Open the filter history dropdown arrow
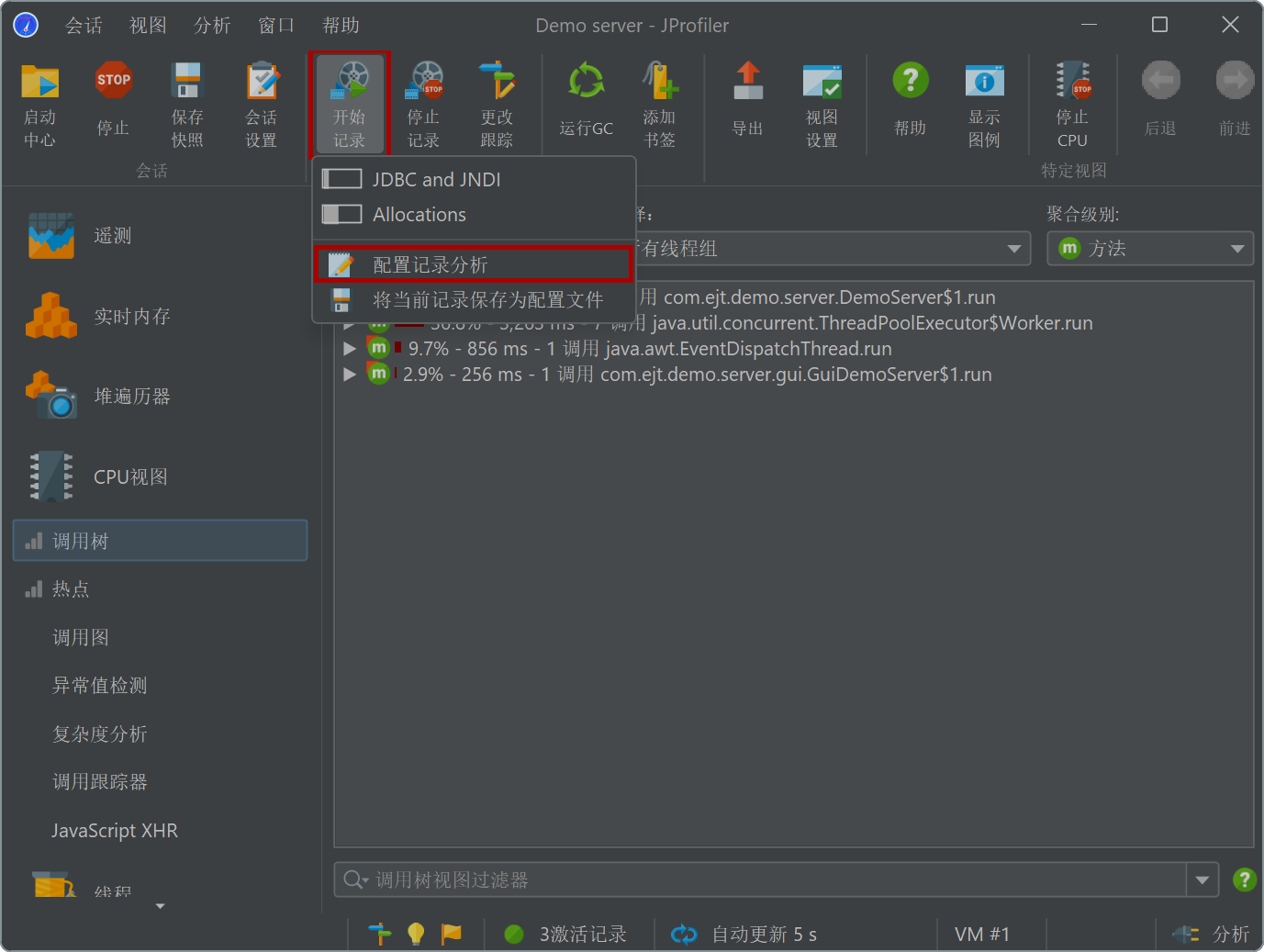 pos(1202,879)
